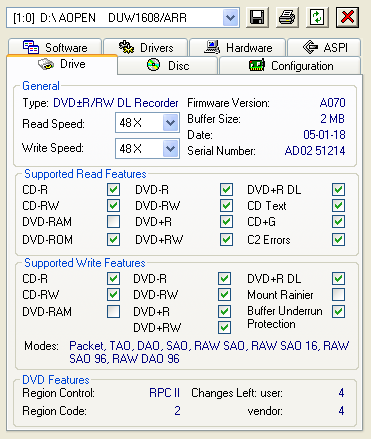371x439 pixels.
Task: Click the vendor changes left value 4
Action: (341, 411)
